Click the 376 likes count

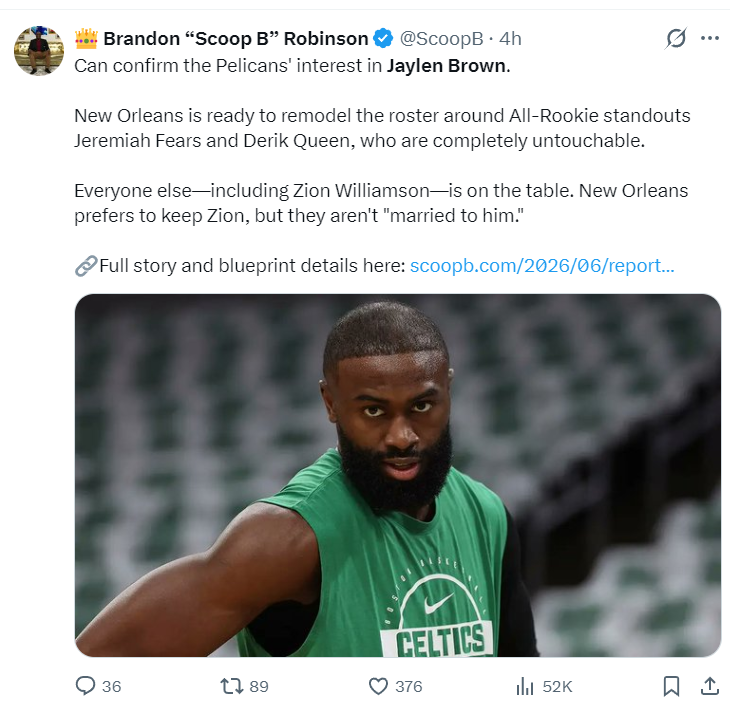tap(408, 686)
